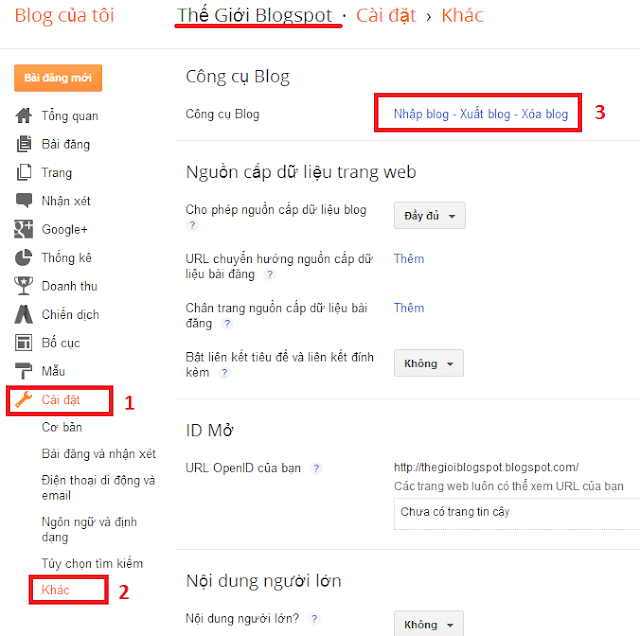
Task: Click the Thế Giới Blogspot blog title
Action: pyautogui.click(x=254, y=16)
